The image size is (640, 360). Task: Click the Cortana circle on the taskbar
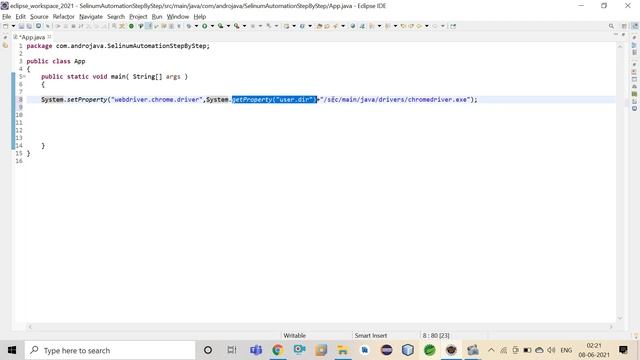click(208, 350)
